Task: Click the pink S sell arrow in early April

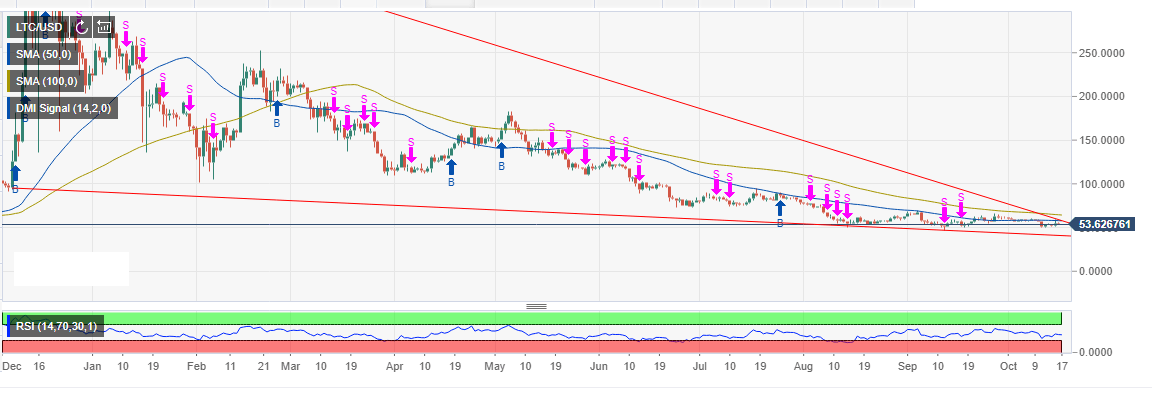Action: point(410,157)
